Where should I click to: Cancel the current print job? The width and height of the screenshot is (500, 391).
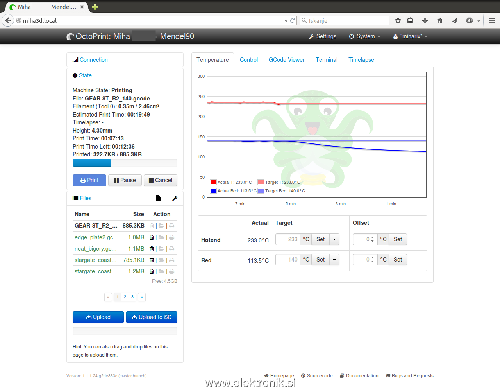(160, 180)
